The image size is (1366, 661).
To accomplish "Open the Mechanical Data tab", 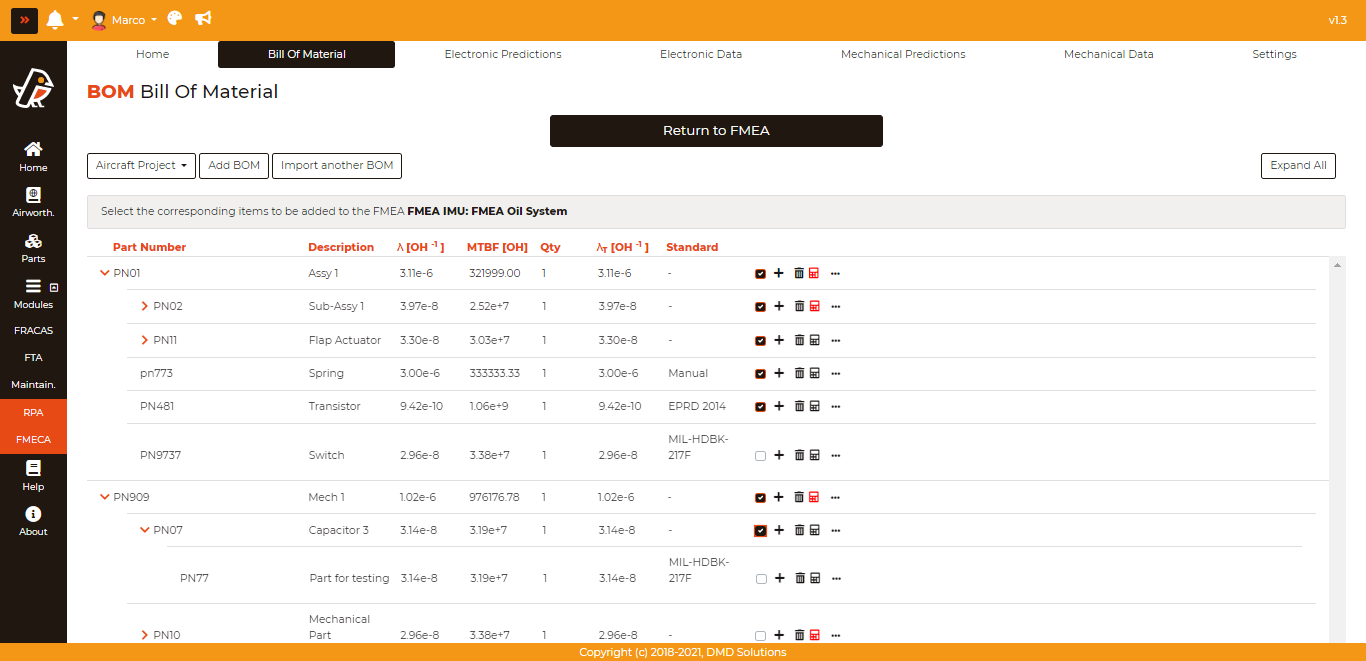I will click(x=1108, y=54).
